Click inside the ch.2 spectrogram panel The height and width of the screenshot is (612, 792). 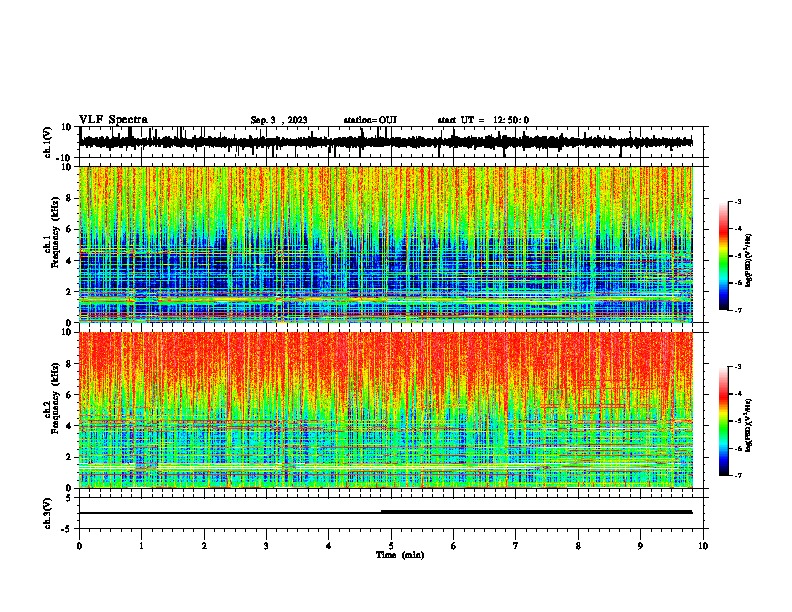pos(386,410)
